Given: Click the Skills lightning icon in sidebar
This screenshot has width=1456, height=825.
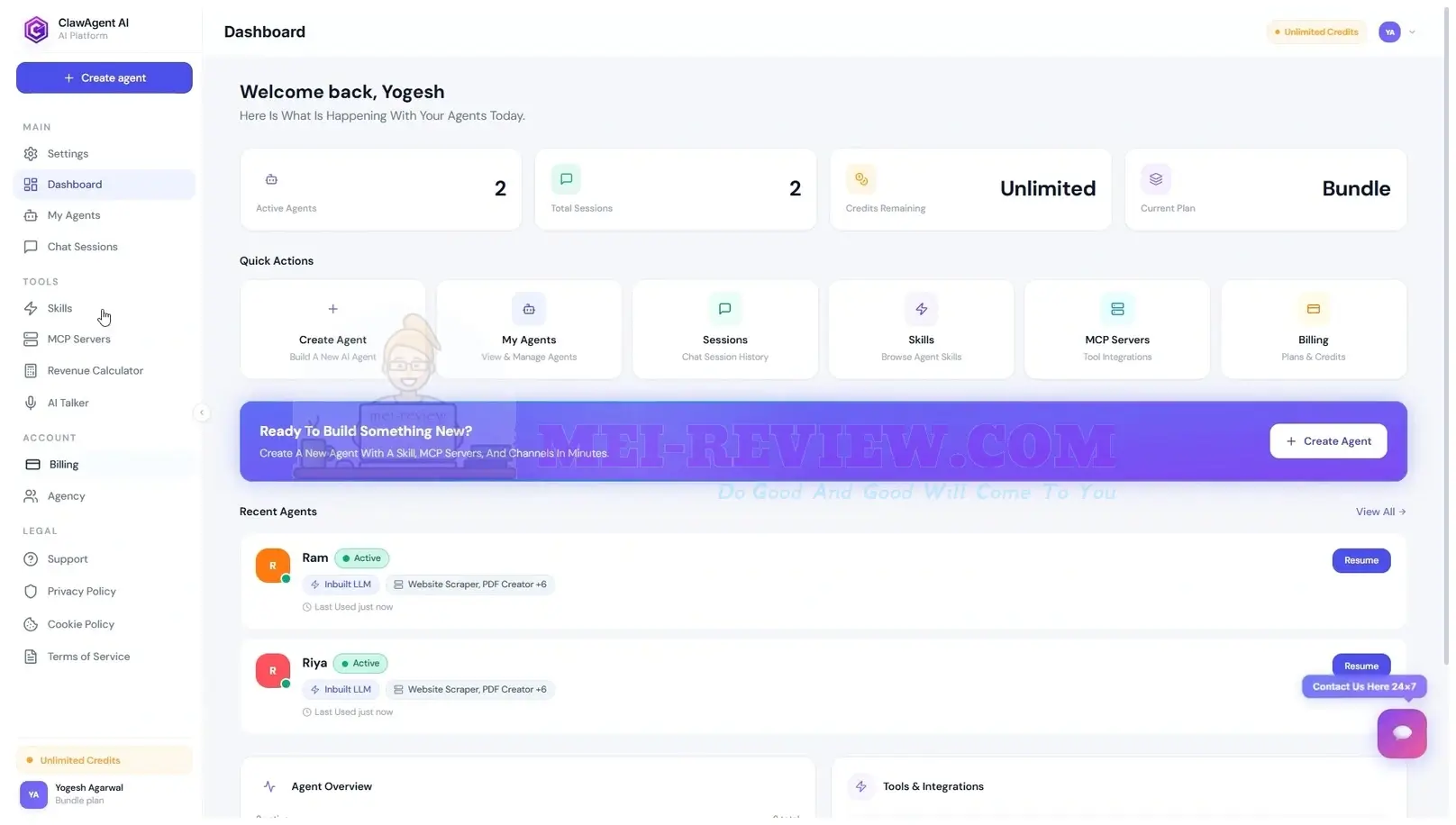Looking at the screenshot, I should point(31,309).
